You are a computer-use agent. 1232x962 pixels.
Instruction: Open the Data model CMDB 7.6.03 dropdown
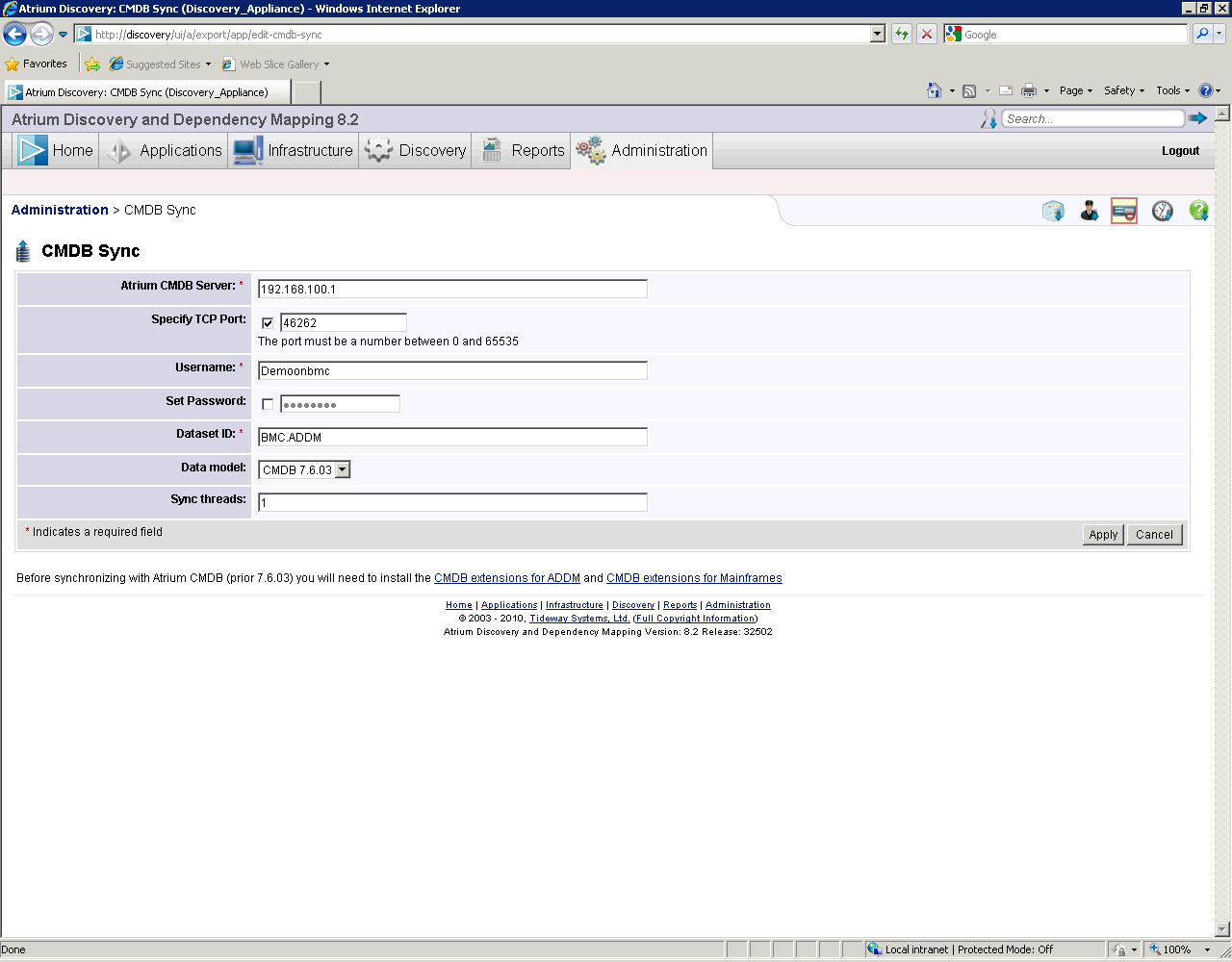(x=304, y=469)
